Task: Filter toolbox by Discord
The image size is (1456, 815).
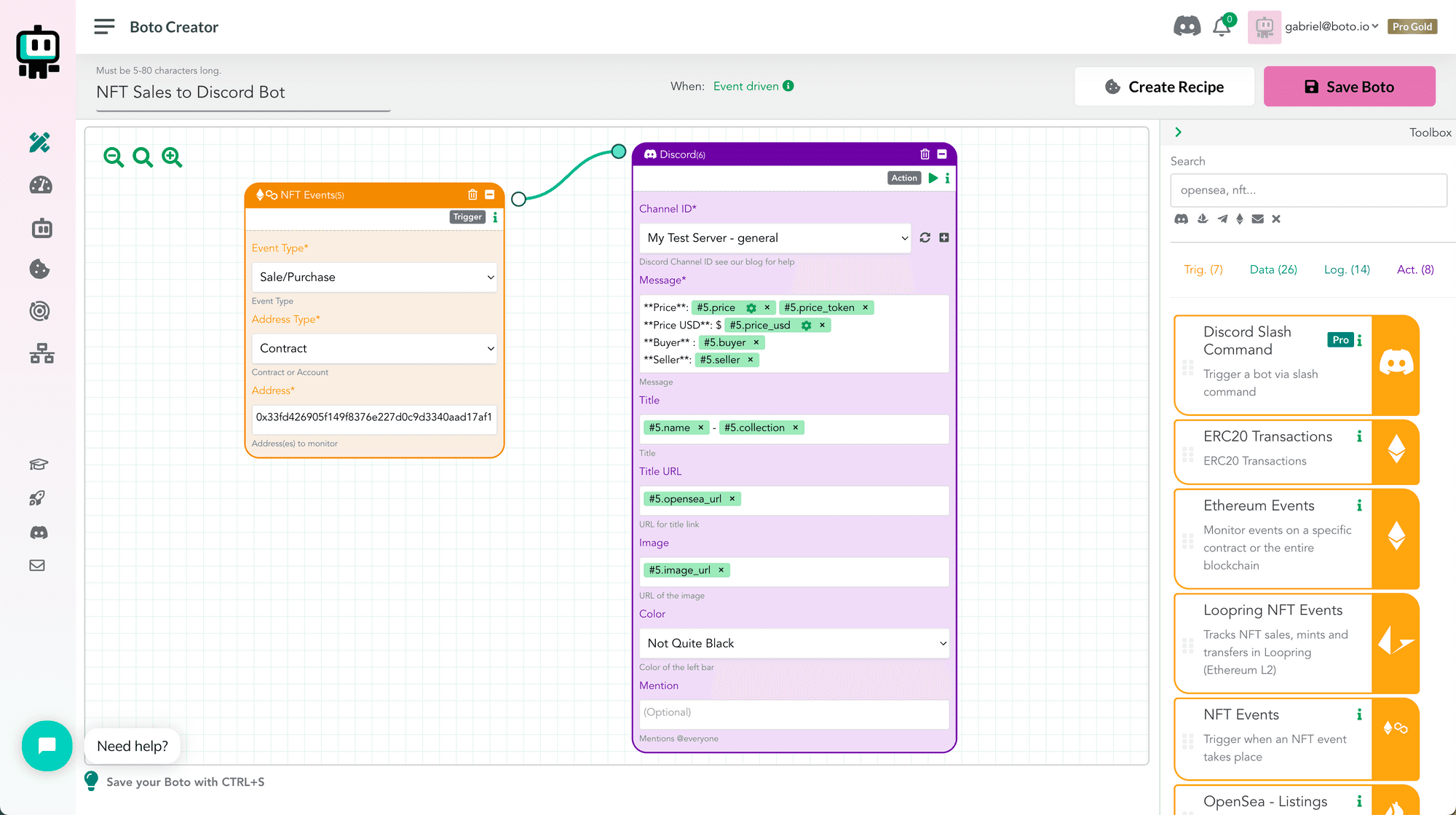Action: [1181, 218]
